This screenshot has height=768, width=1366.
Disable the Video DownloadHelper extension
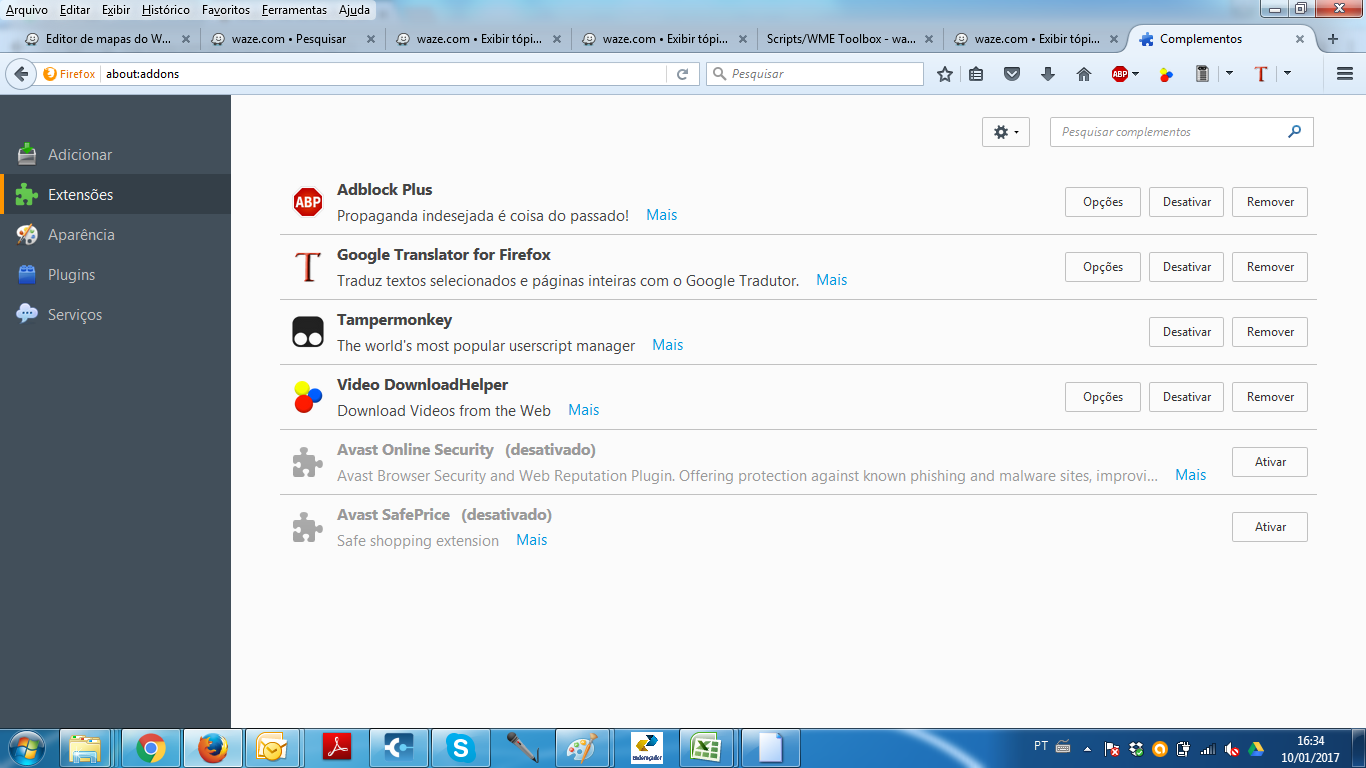pyautogui.click(x=1186, y=397)
